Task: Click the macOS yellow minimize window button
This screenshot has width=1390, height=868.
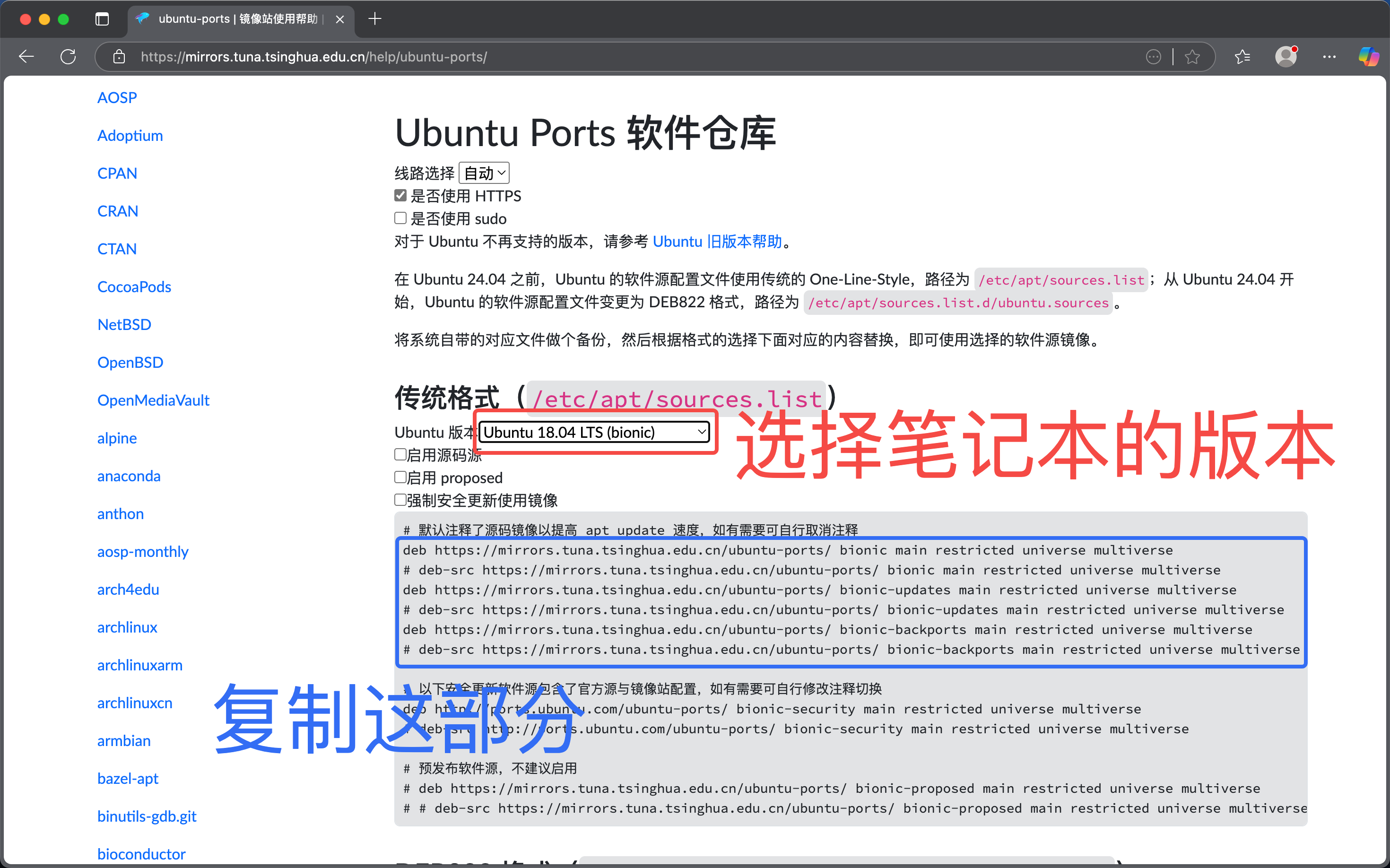Action: [x=44, y=19]
